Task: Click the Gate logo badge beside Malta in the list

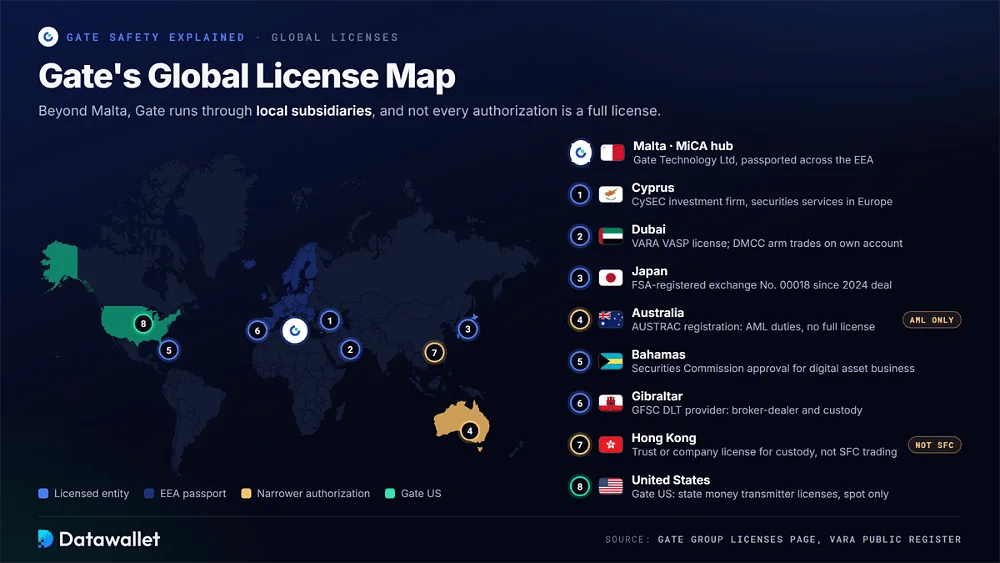Action: [x=580, y=152]
